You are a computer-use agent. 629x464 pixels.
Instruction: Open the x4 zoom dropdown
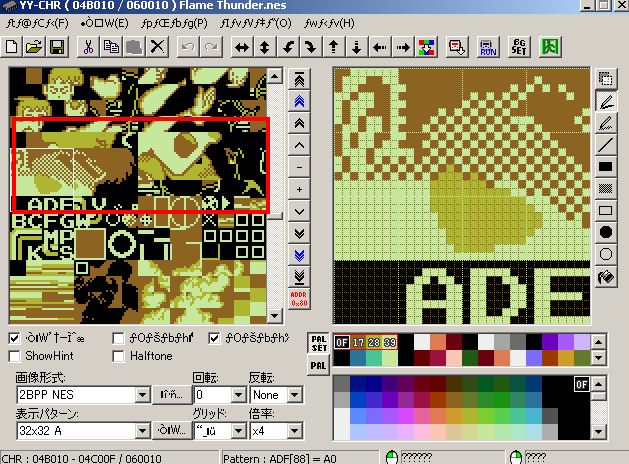point(294,431)
